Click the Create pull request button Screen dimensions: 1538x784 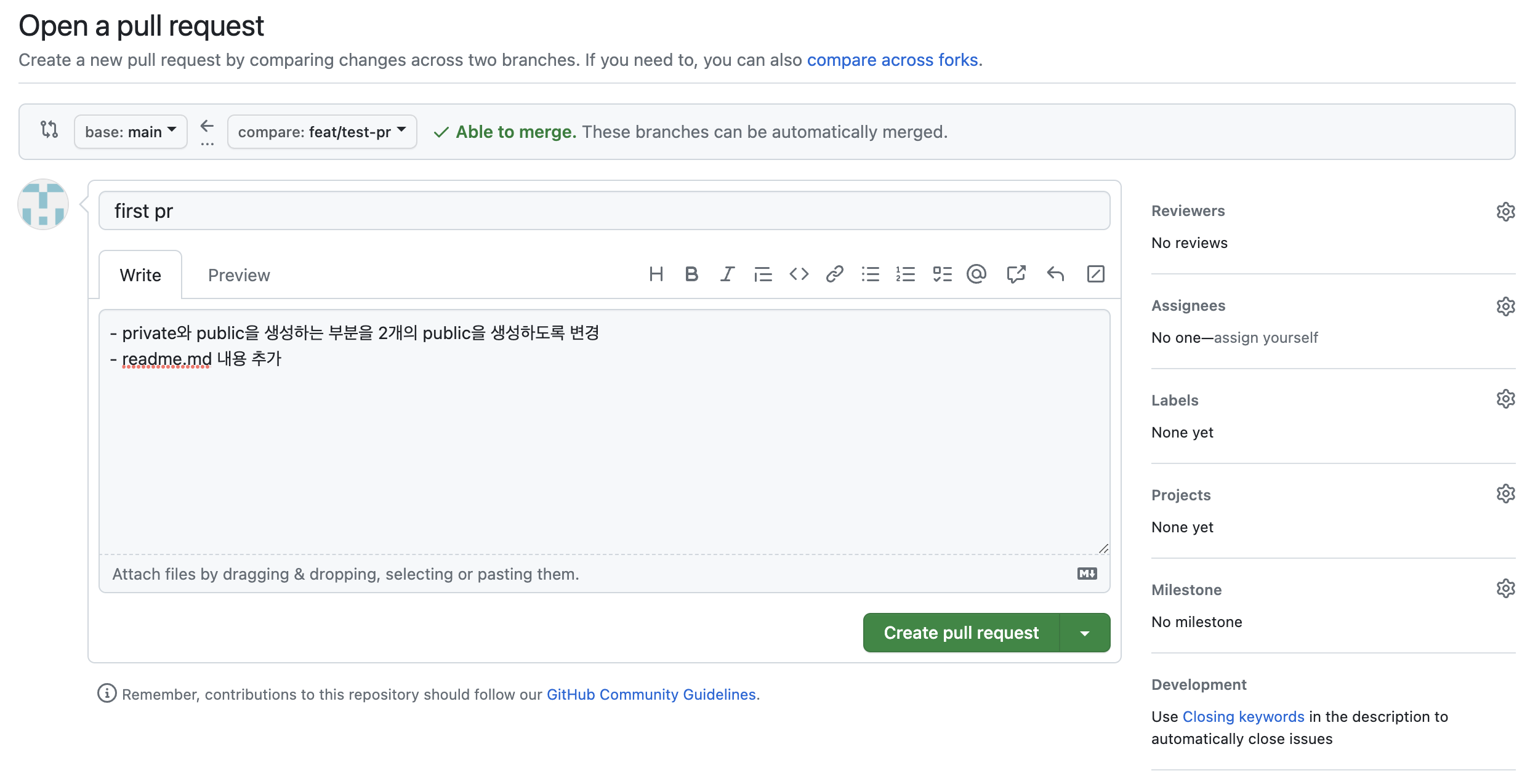pos(960,633)
